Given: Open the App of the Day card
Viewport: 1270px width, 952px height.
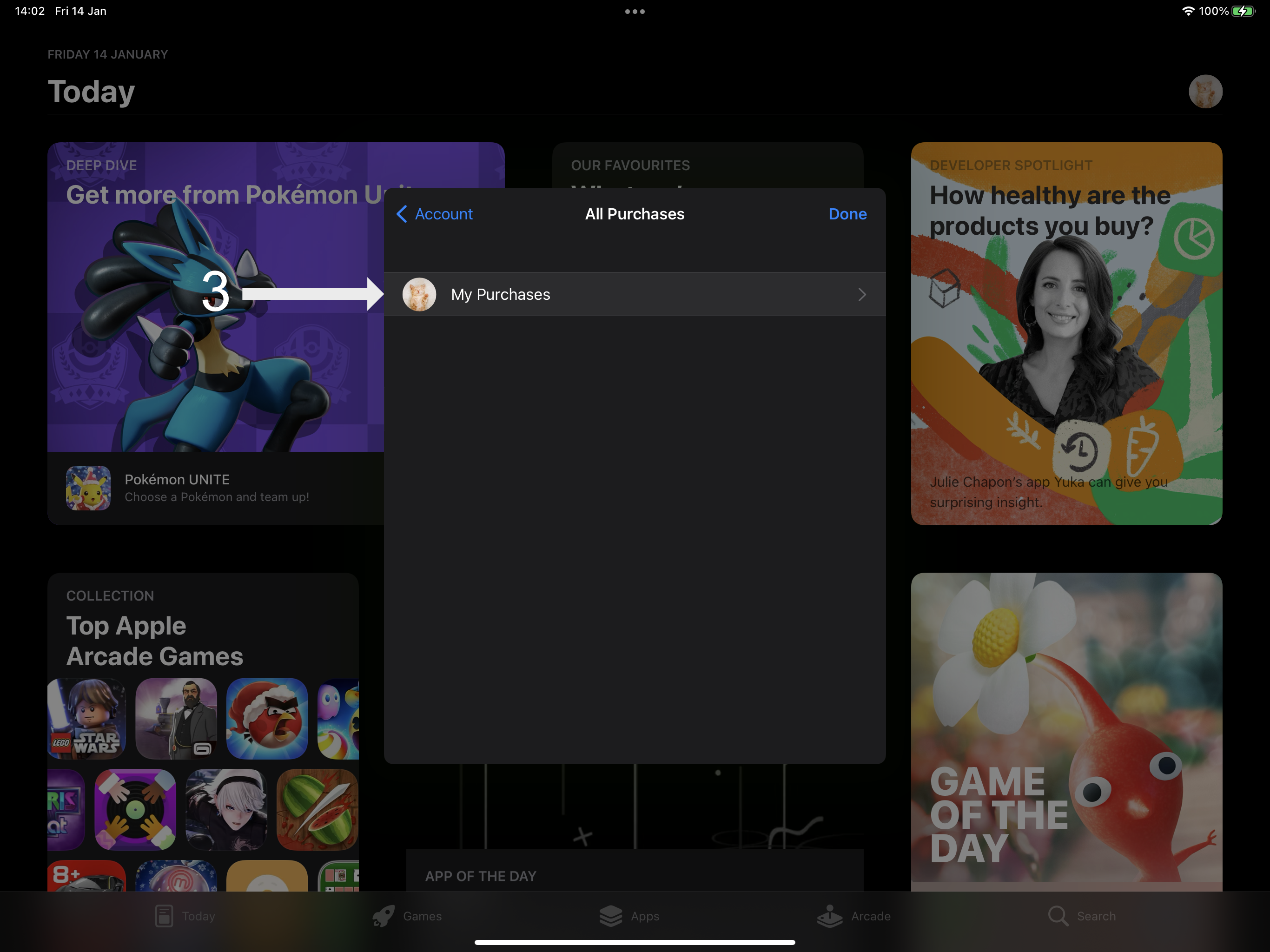Looking at the screenshot, I should click(x=635, y=870).
